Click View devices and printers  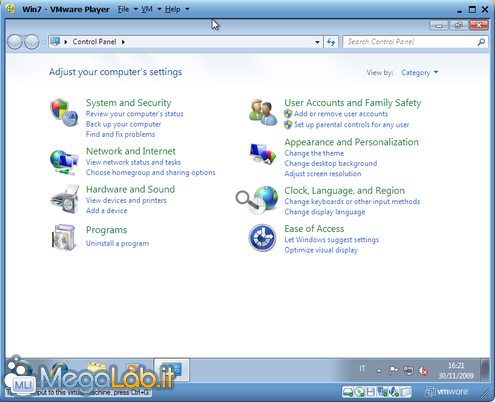click(126, 200)
